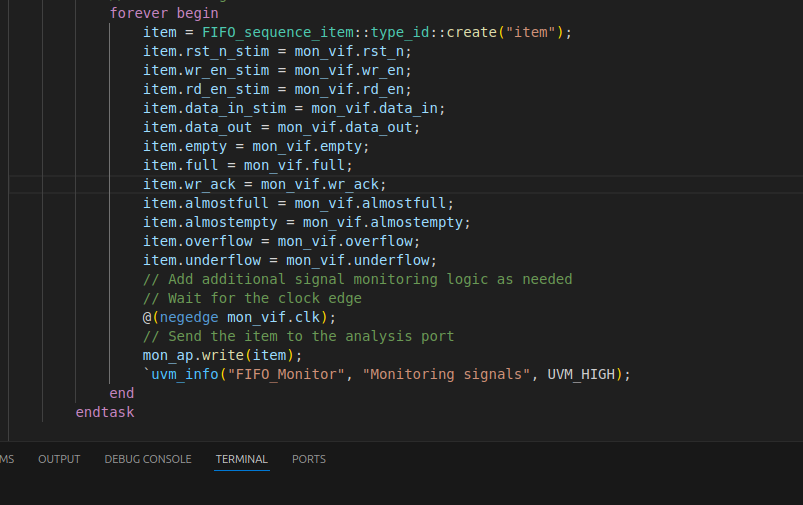Switch to the DEBUG CONSOLE tab
The height and width of the screenshot is (505, 803).
point(148,459)
